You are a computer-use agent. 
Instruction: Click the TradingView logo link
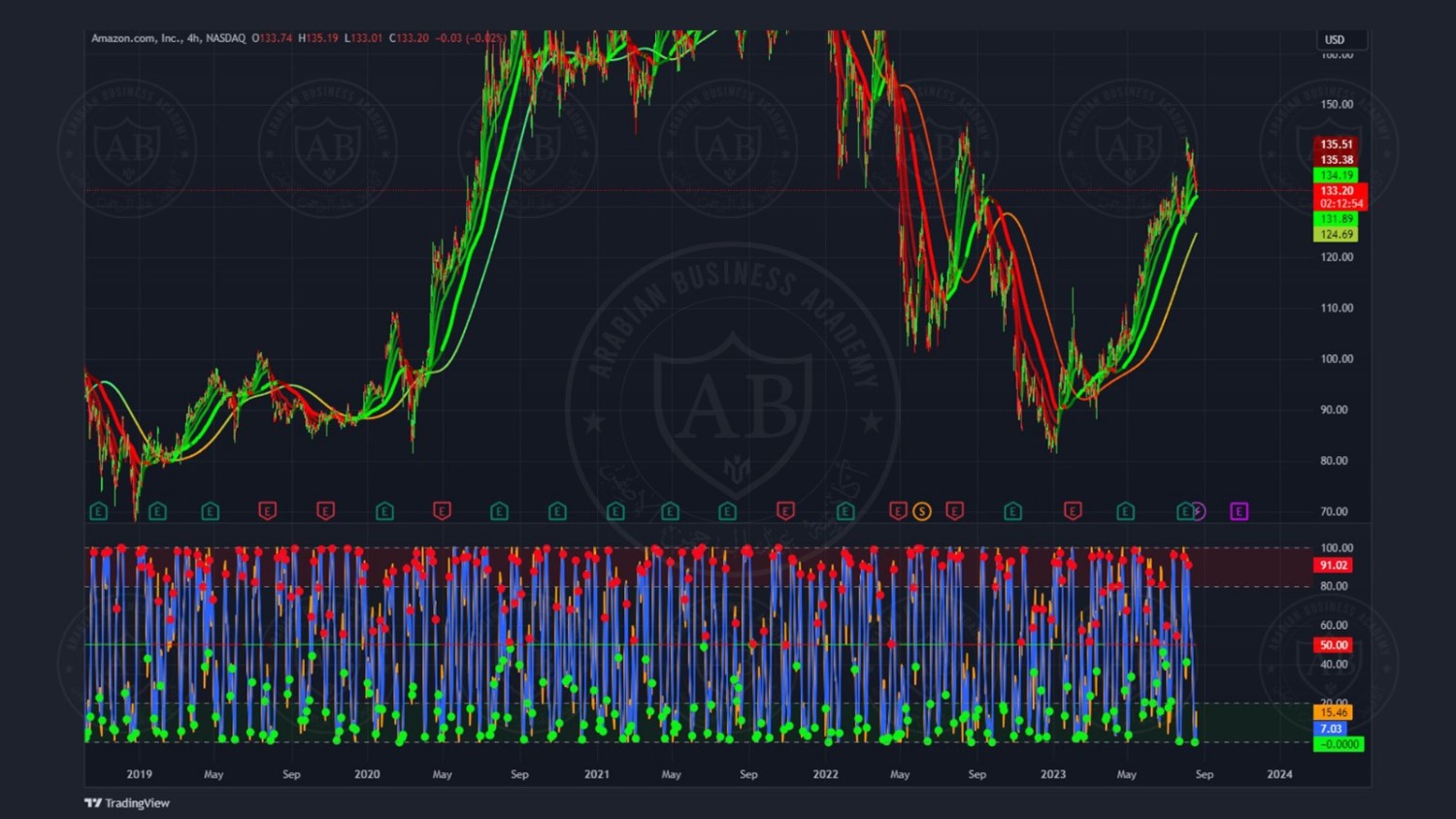(127, 803)
